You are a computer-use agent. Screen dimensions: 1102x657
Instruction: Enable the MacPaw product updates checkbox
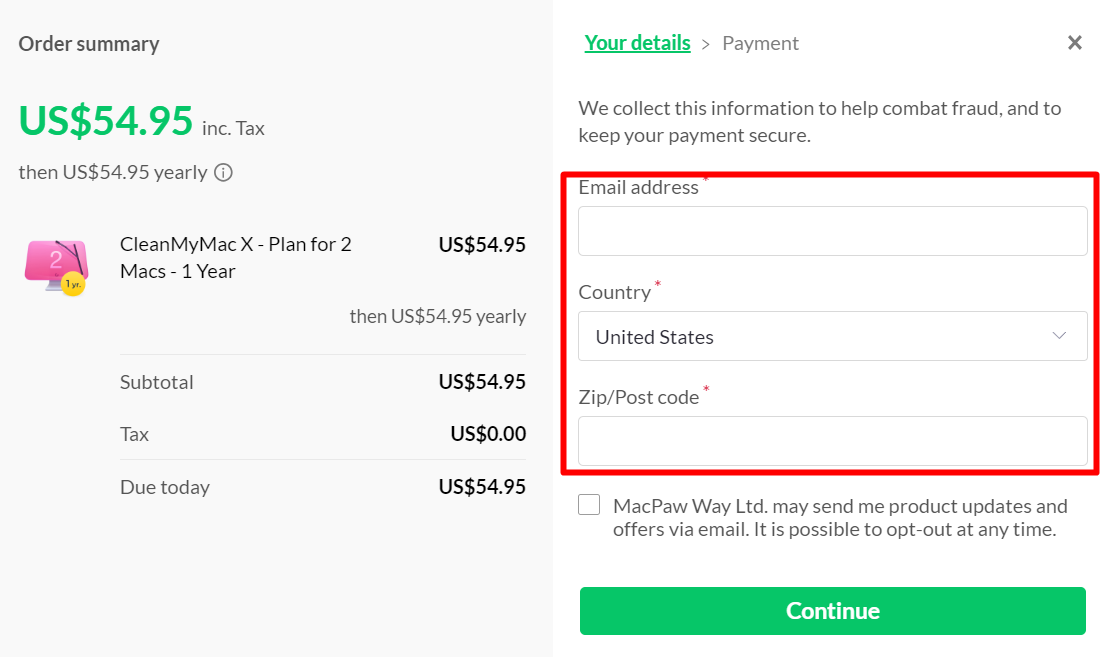pyautogui.click(x=589, y=505)
